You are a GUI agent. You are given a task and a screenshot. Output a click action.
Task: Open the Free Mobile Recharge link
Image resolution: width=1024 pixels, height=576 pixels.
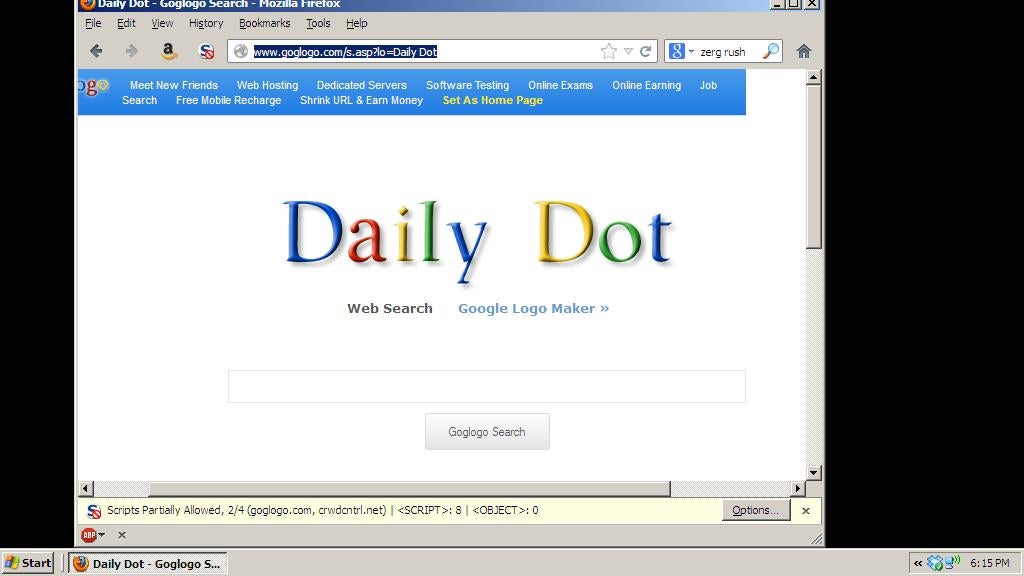tap(229, 100)
